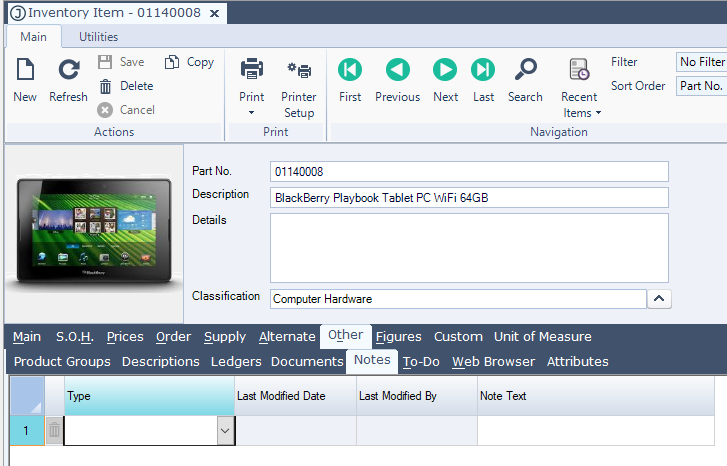Viewport: 727px width, 466px height.
Task: Click the Description text field
Action: pos(469,197)
